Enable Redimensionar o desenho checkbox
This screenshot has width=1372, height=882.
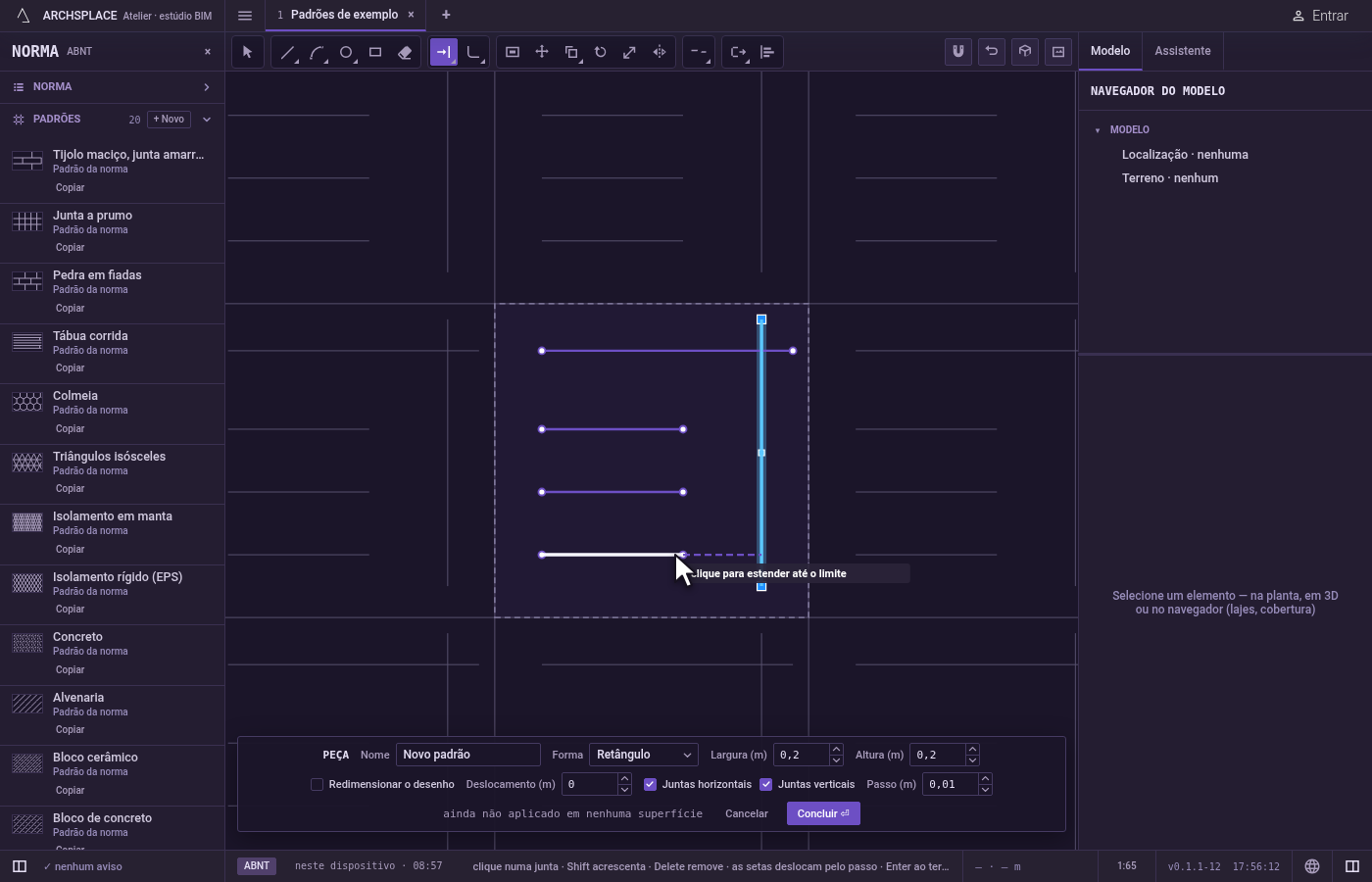pos(317,784)
